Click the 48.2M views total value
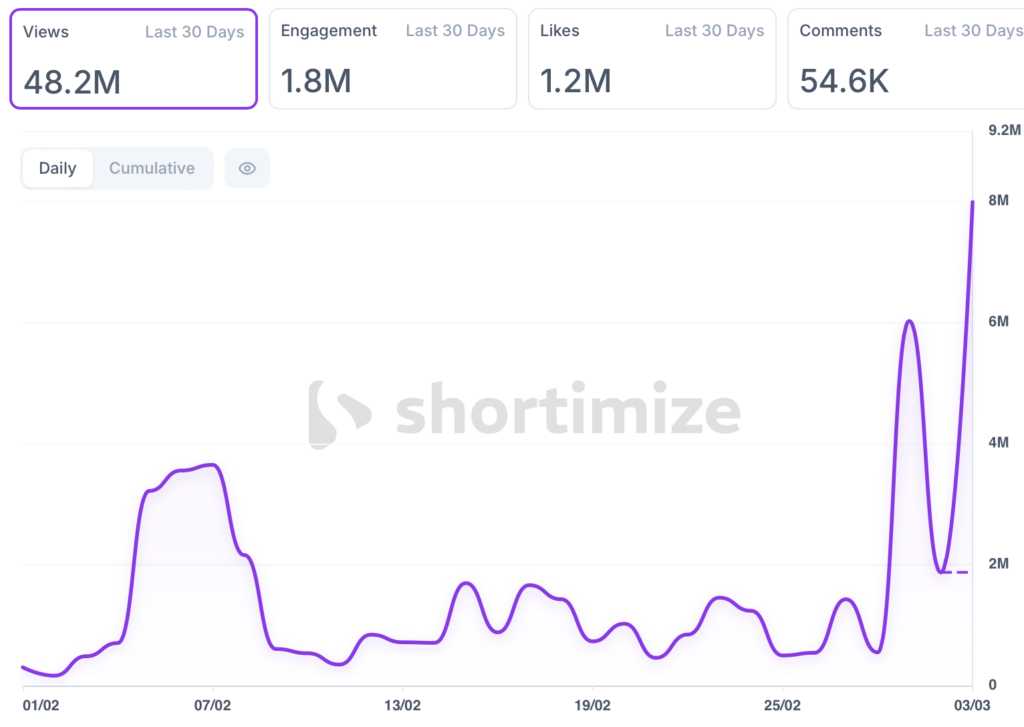Image resolution: width=1024 pixels, height=727 pixels. (72, 82)
